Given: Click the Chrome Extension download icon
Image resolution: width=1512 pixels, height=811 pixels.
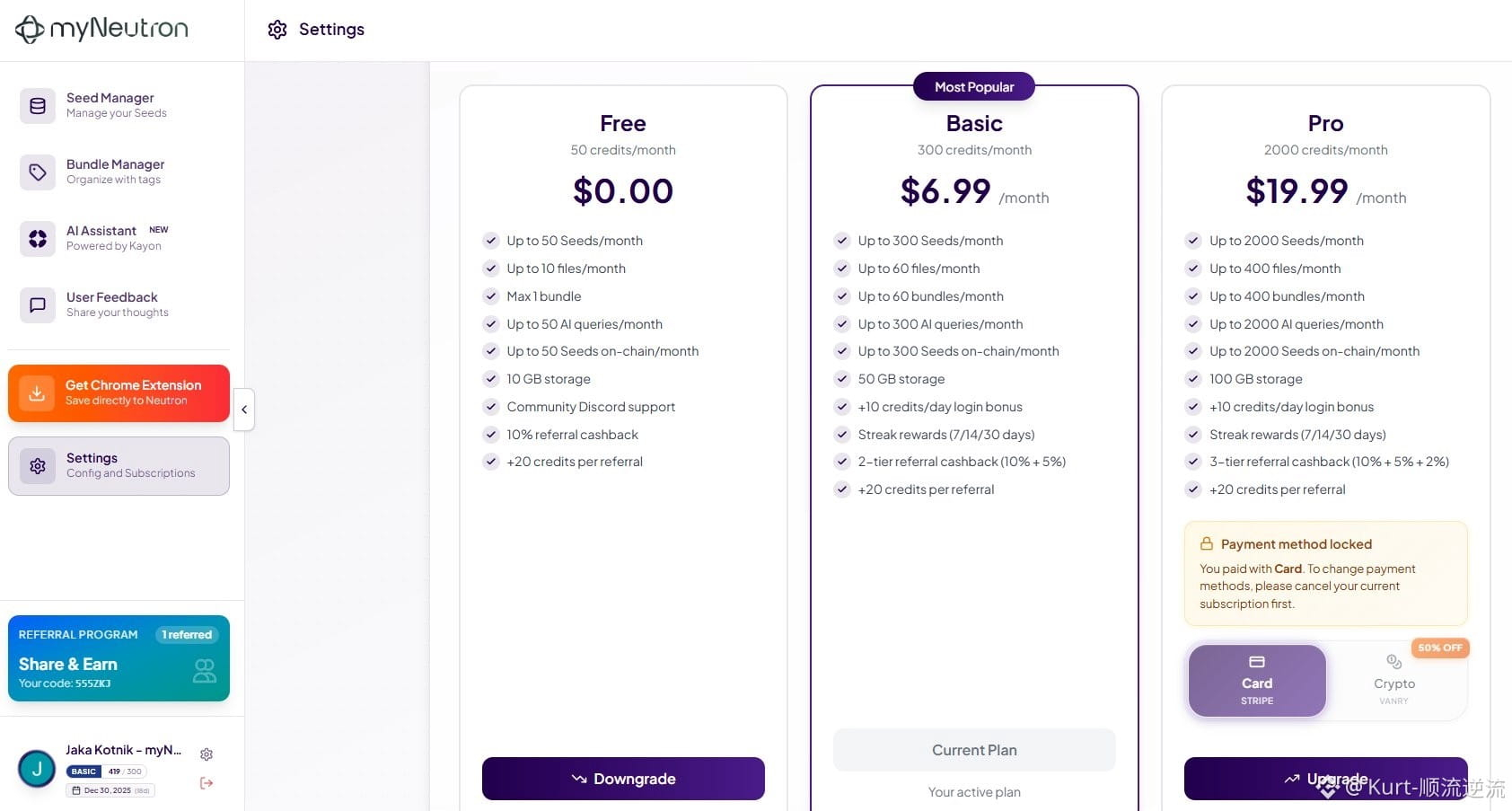Looking at the screenshot, I should (x=37, y=393).
